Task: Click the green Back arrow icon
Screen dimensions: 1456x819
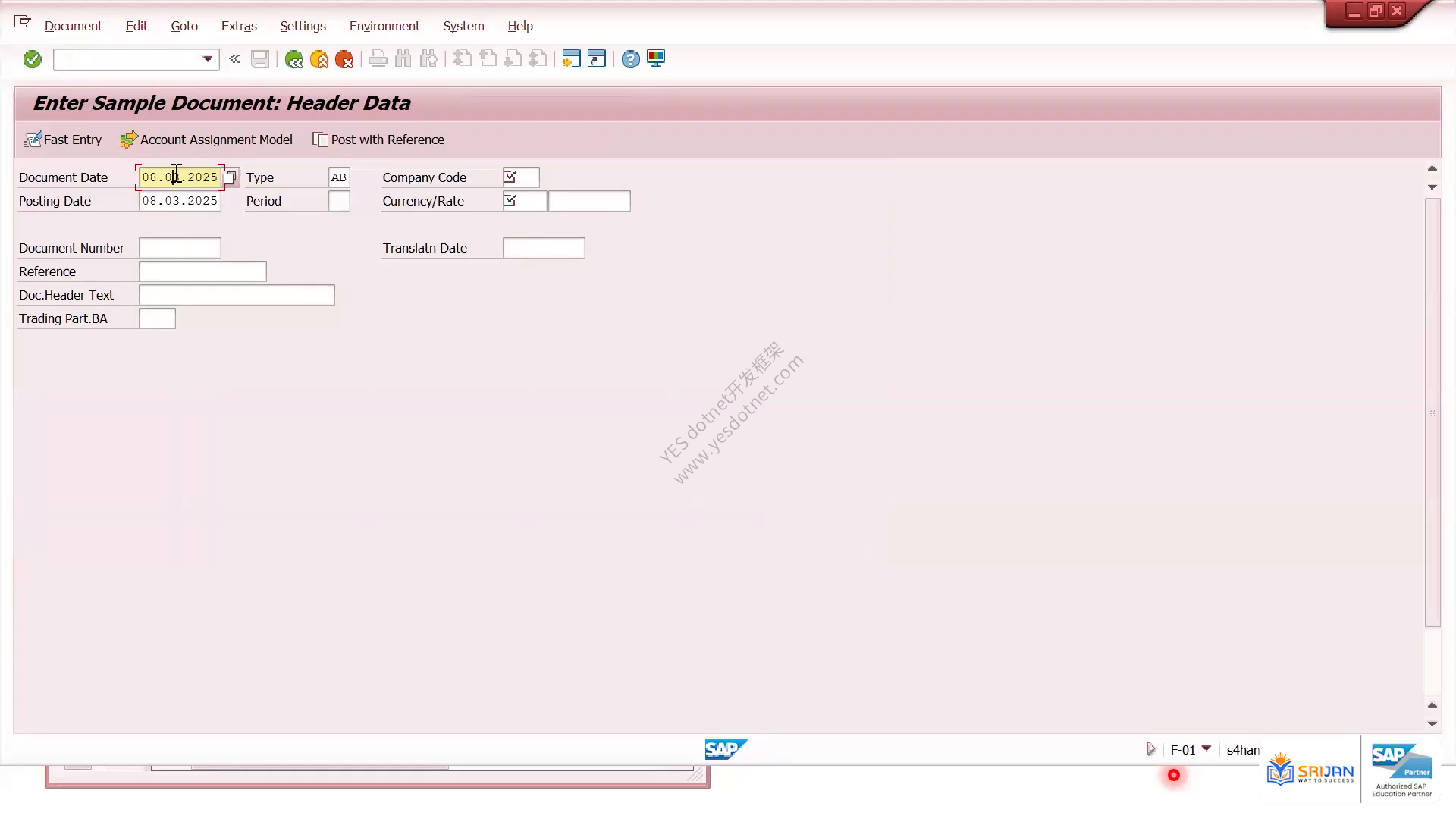Action: pos(294,59)
